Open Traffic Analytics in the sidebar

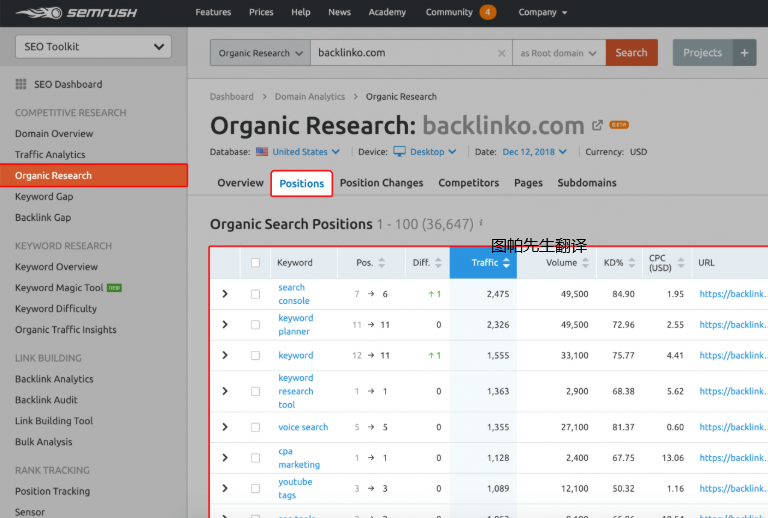[x=50, y=155]
